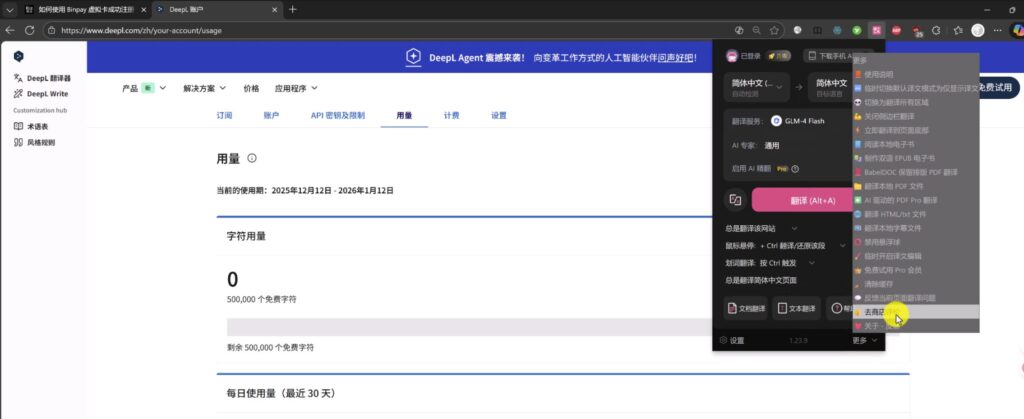Reload the page with the refresh button
Image resolution: width=1024 pixels, height=419 pixels.
[x=29, y=30]
